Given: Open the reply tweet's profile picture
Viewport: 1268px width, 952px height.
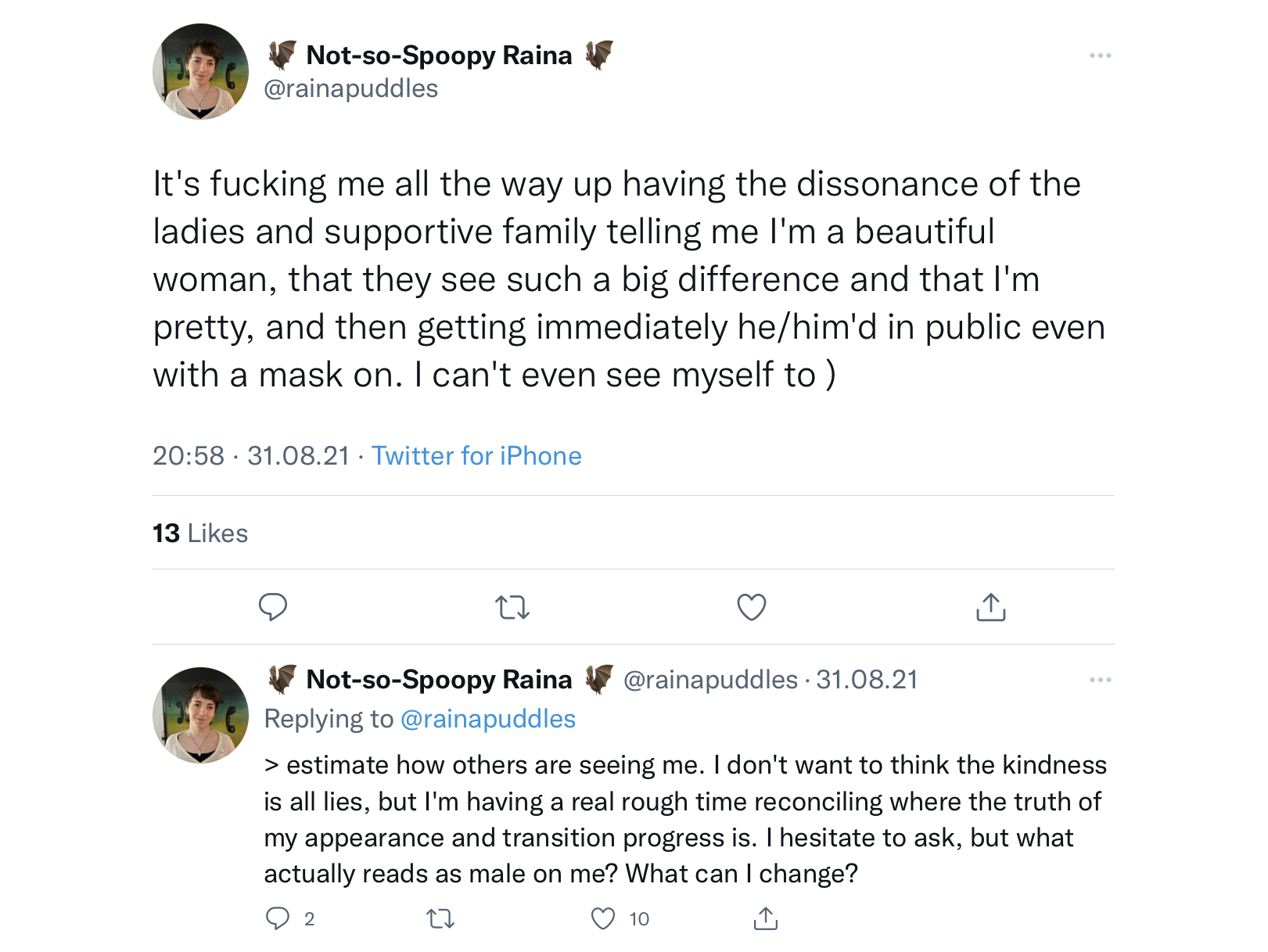Looking at the screenshot, I should (x=200, y=715).
